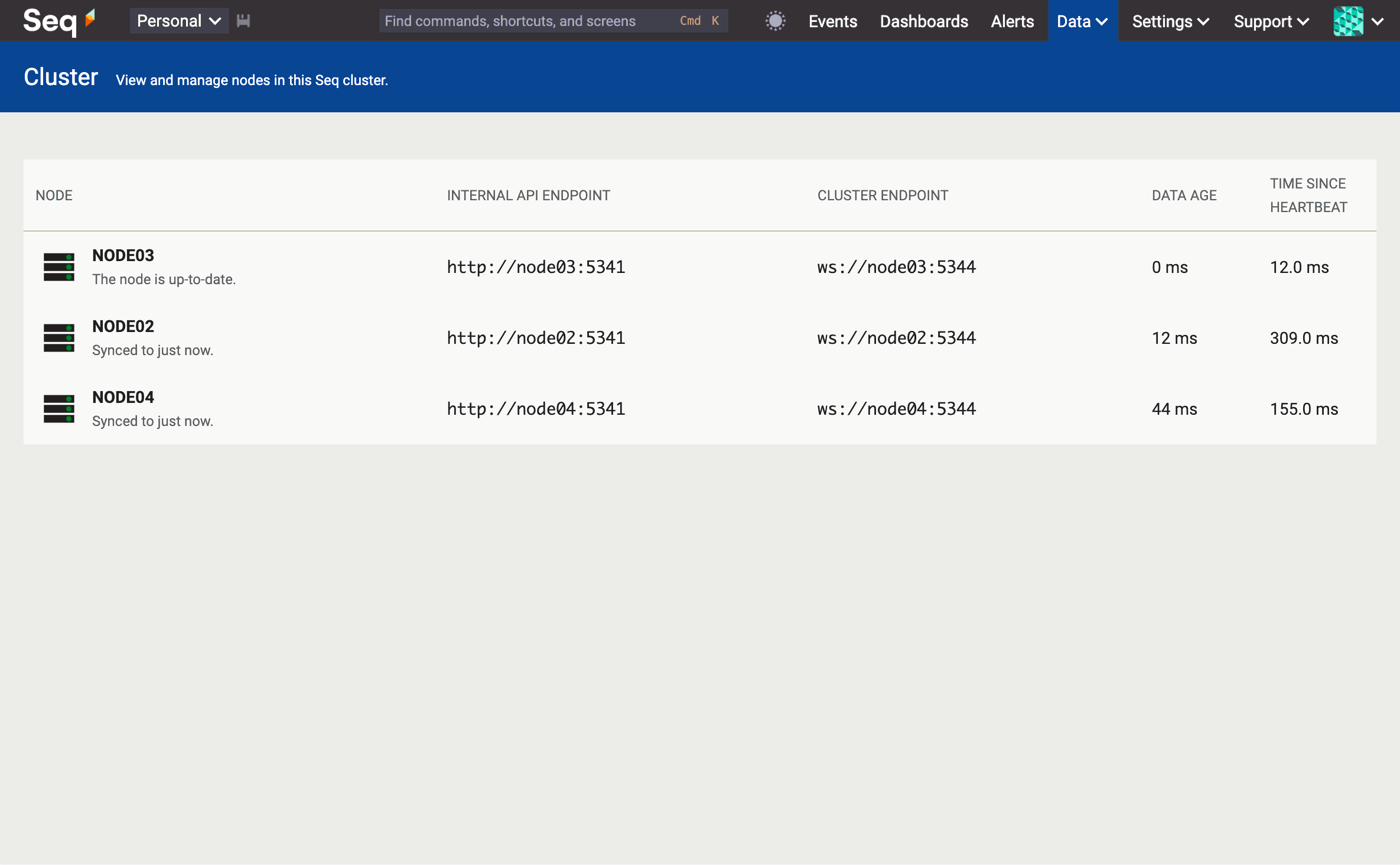The image size is (1400, 865).
Task: Click the ws://node04:5344 cluster endpoint
Action: click(x=897, y=409)
